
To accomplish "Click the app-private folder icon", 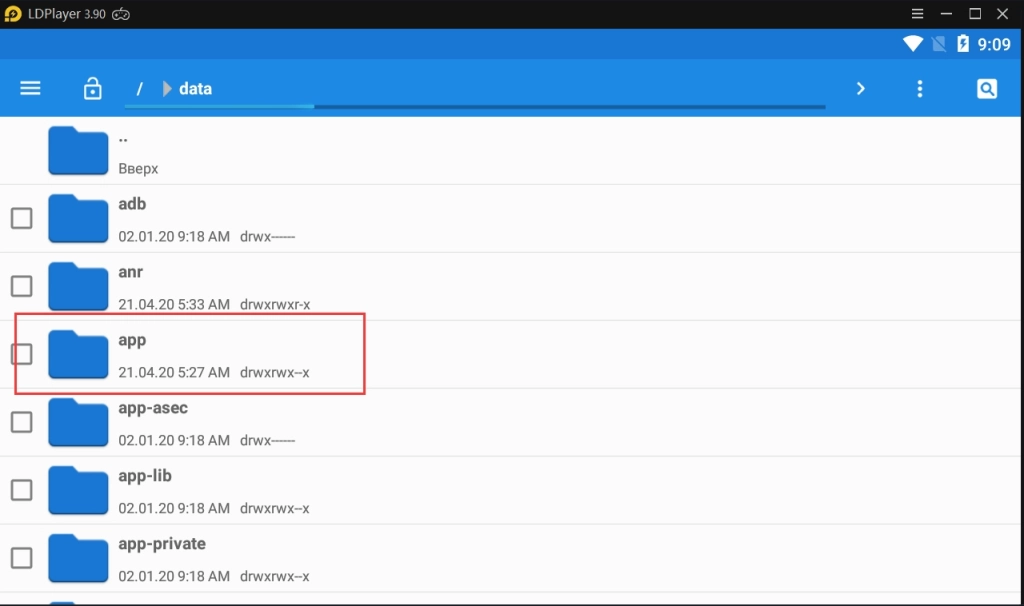I will pyautogui.click(x=78, y=557).
